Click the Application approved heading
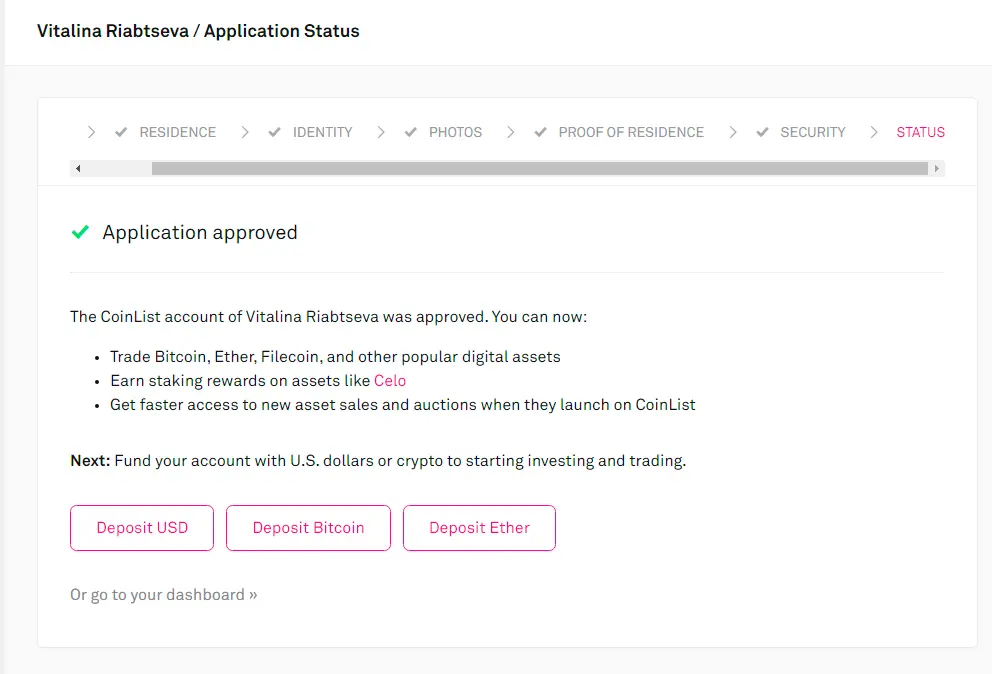Image resolution: width=992 pixels, height=674 pixels. [200, 232]
